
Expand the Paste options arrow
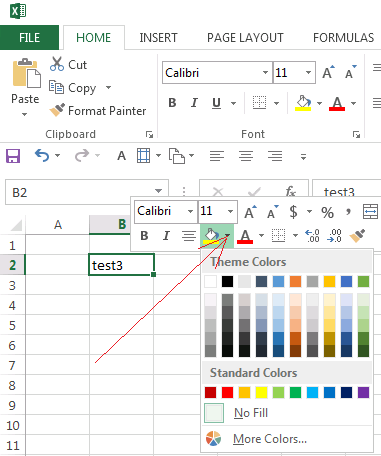coord(24,114)
